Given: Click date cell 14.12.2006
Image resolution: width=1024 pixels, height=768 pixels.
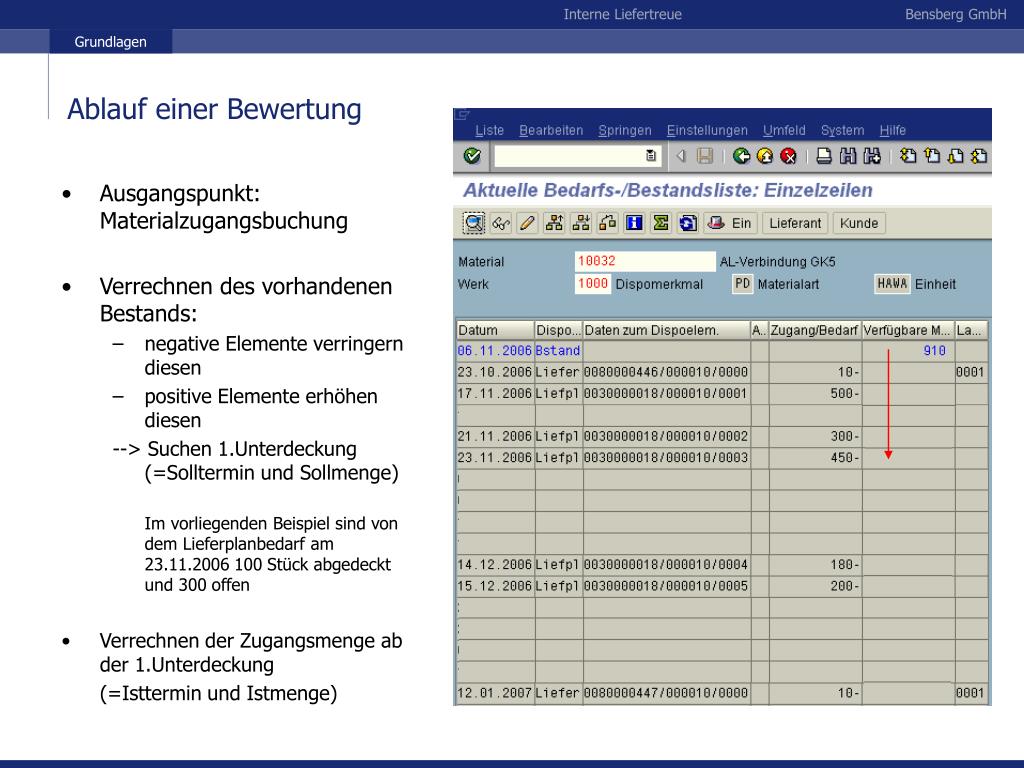Looking at the screenshot, I should (494, 564).
